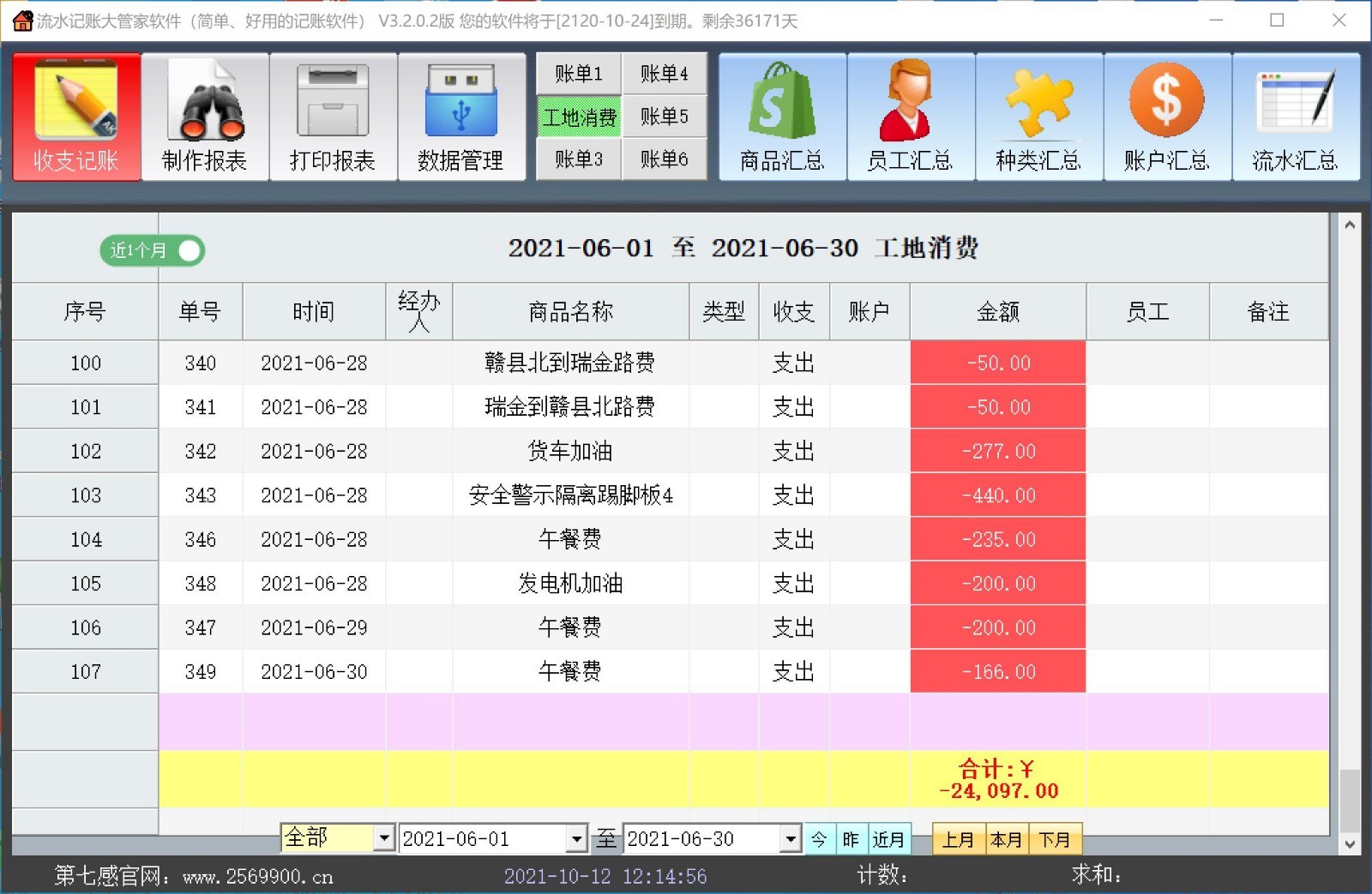Click the 下月 button

(x=1055, y=839)
